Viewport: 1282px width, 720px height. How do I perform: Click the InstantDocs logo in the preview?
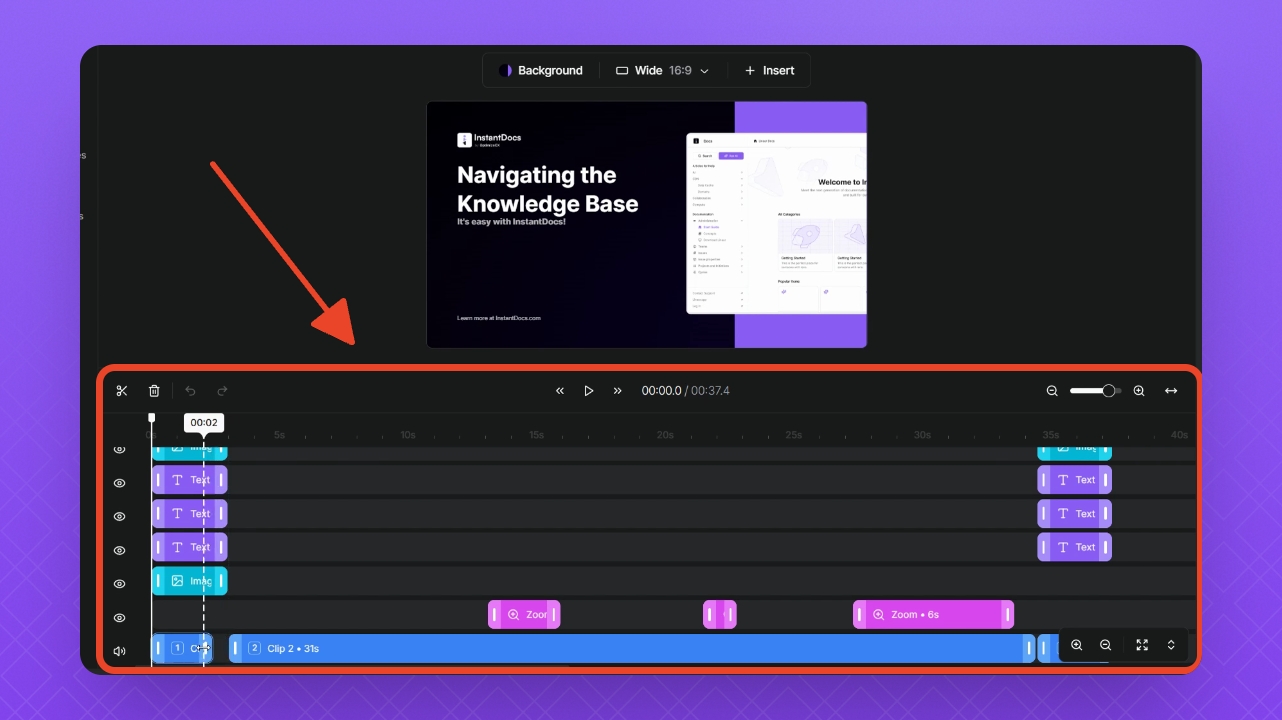[x=489, y=140]
